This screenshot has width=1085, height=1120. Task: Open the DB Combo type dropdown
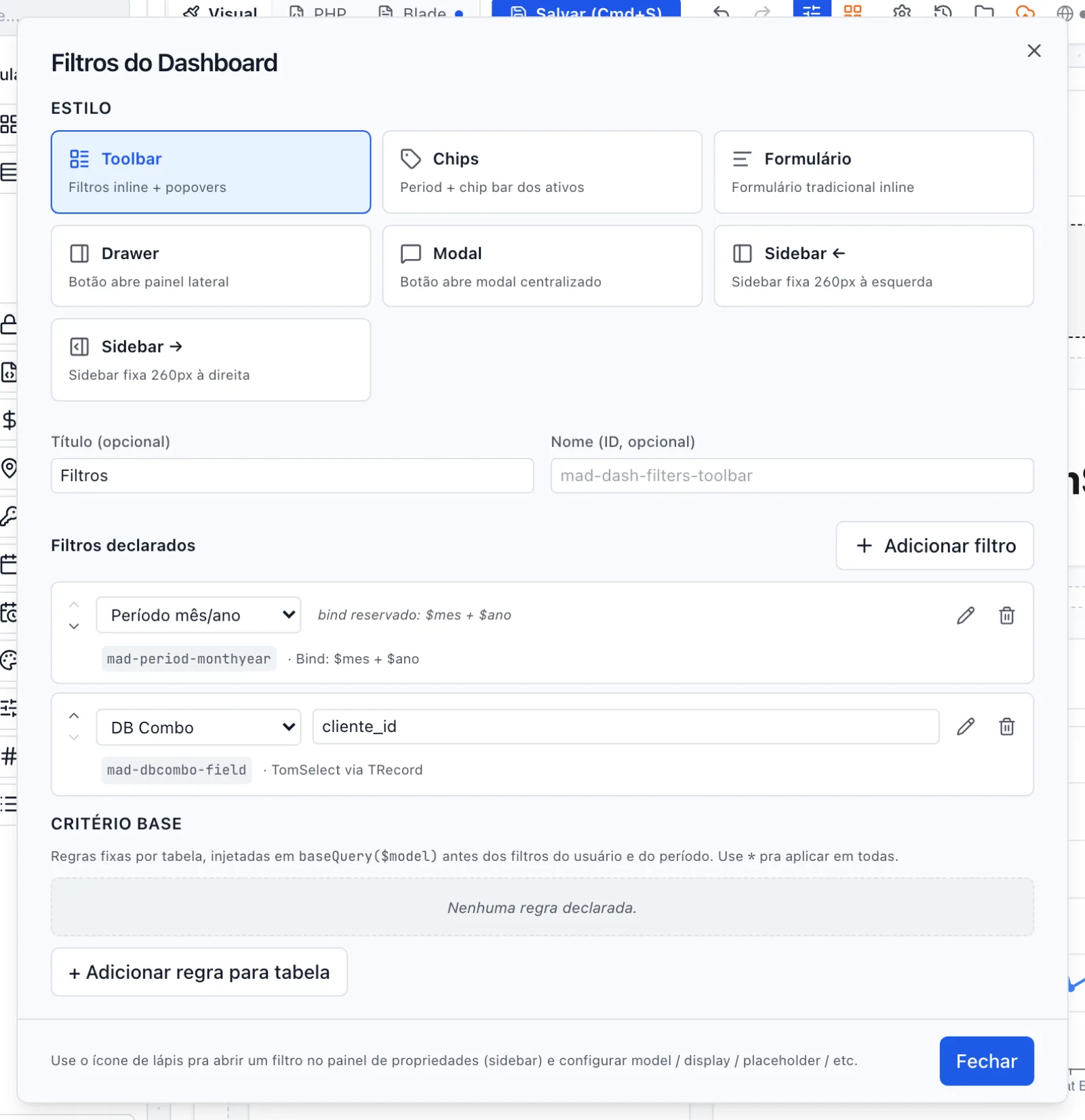point(199,727)
